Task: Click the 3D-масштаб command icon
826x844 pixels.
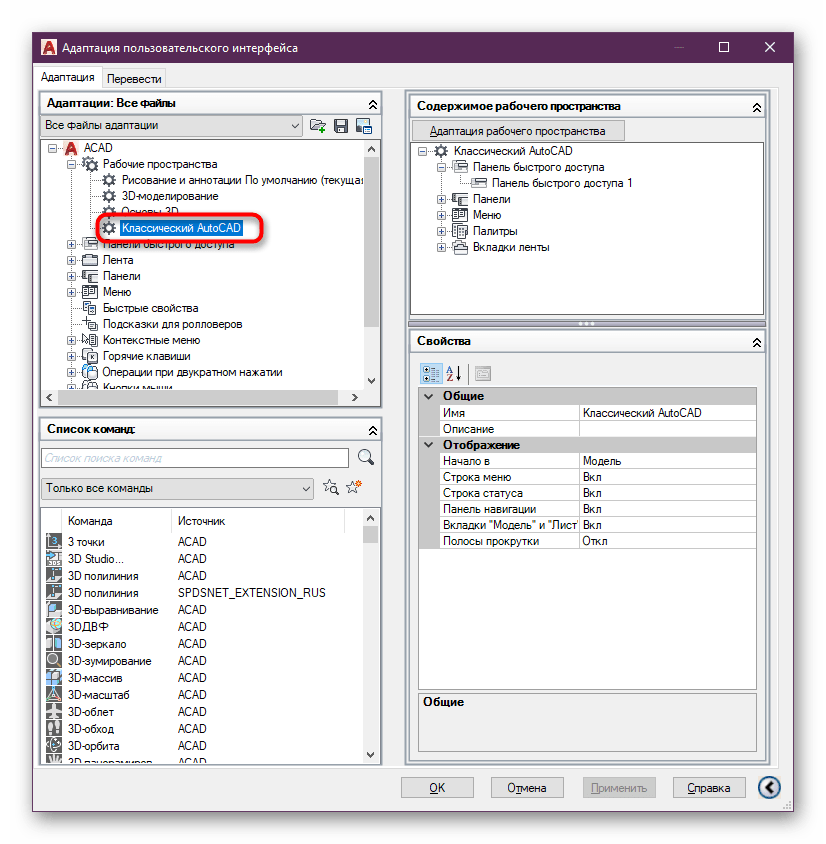Action: (54, 694)
